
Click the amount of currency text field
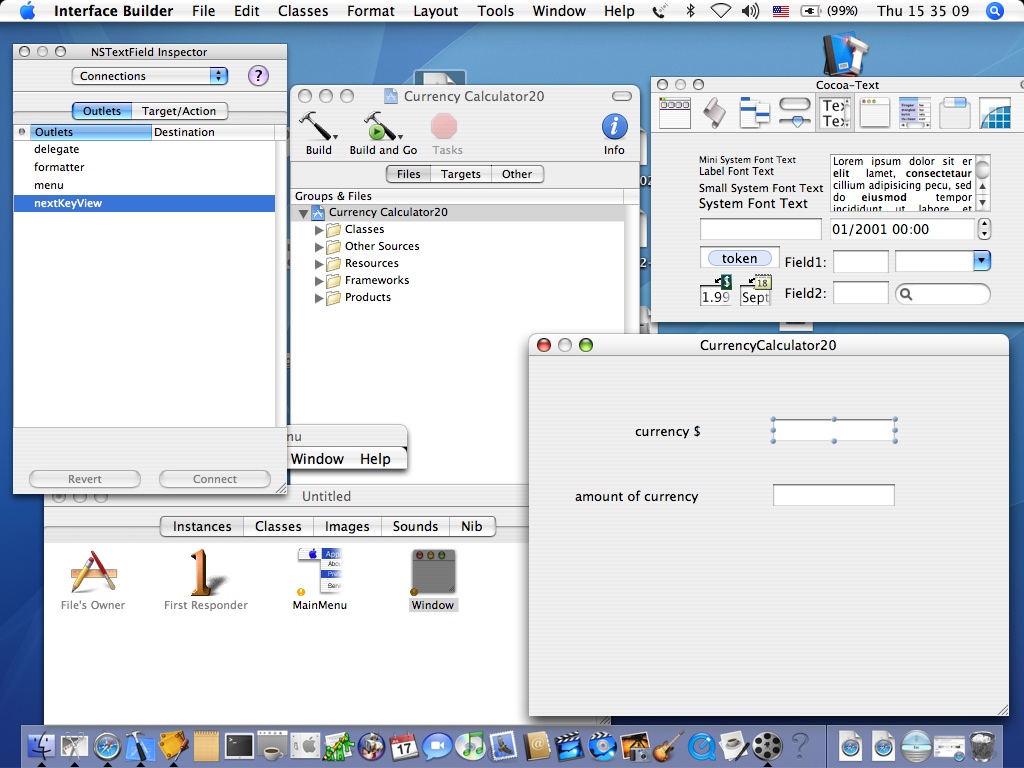click(x=834, y=495)
